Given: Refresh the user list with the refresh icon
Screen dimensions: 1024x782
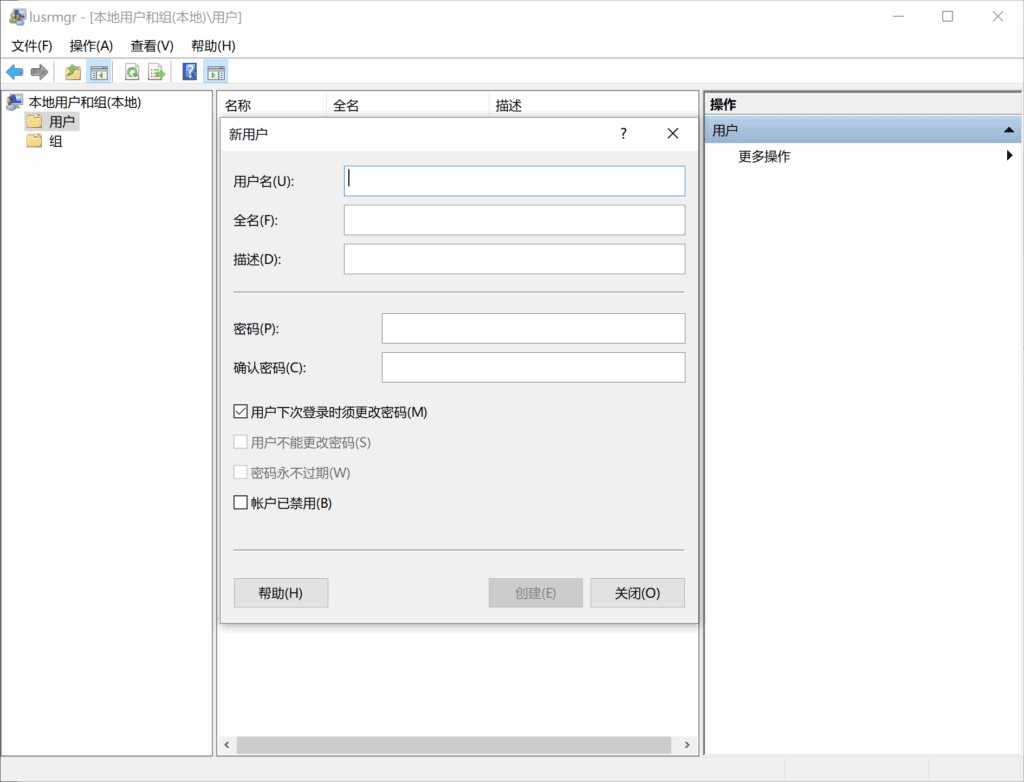Looking at the screenshot, I should (x=132, y=71).
